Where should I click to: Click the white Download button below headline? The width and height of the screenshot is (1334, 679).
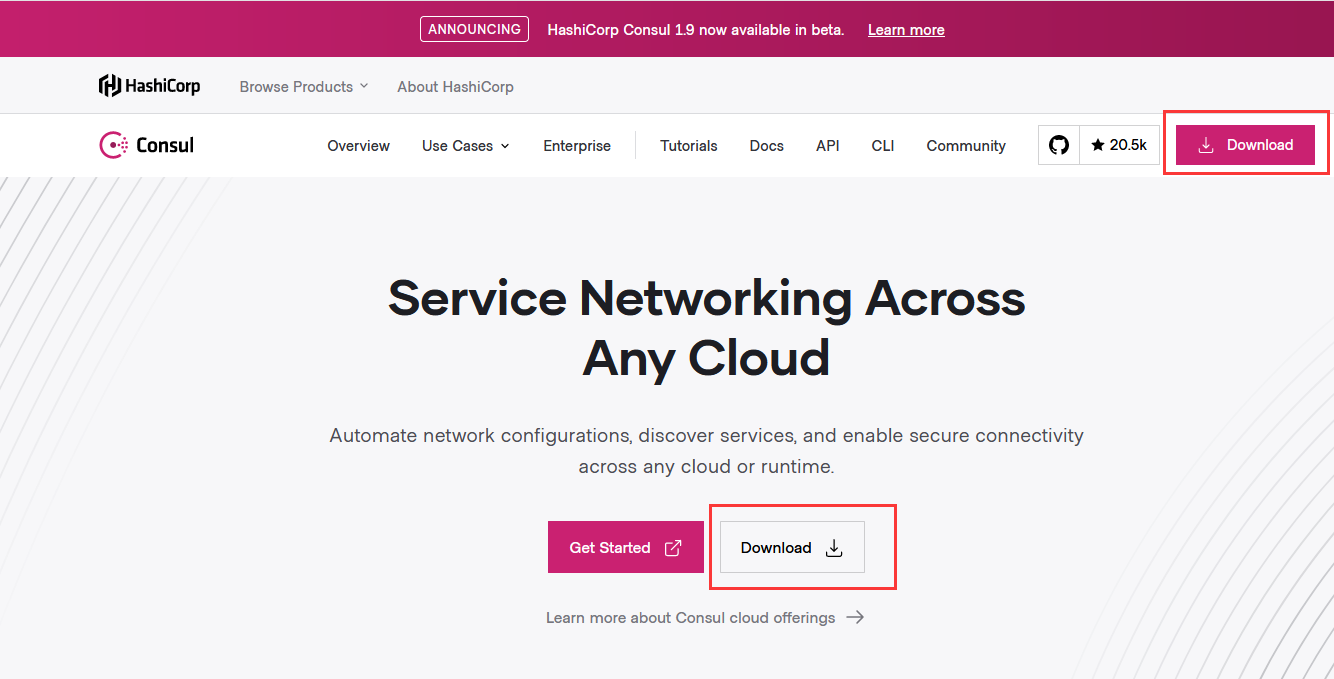pyautogui.click(x=792, y=547)
